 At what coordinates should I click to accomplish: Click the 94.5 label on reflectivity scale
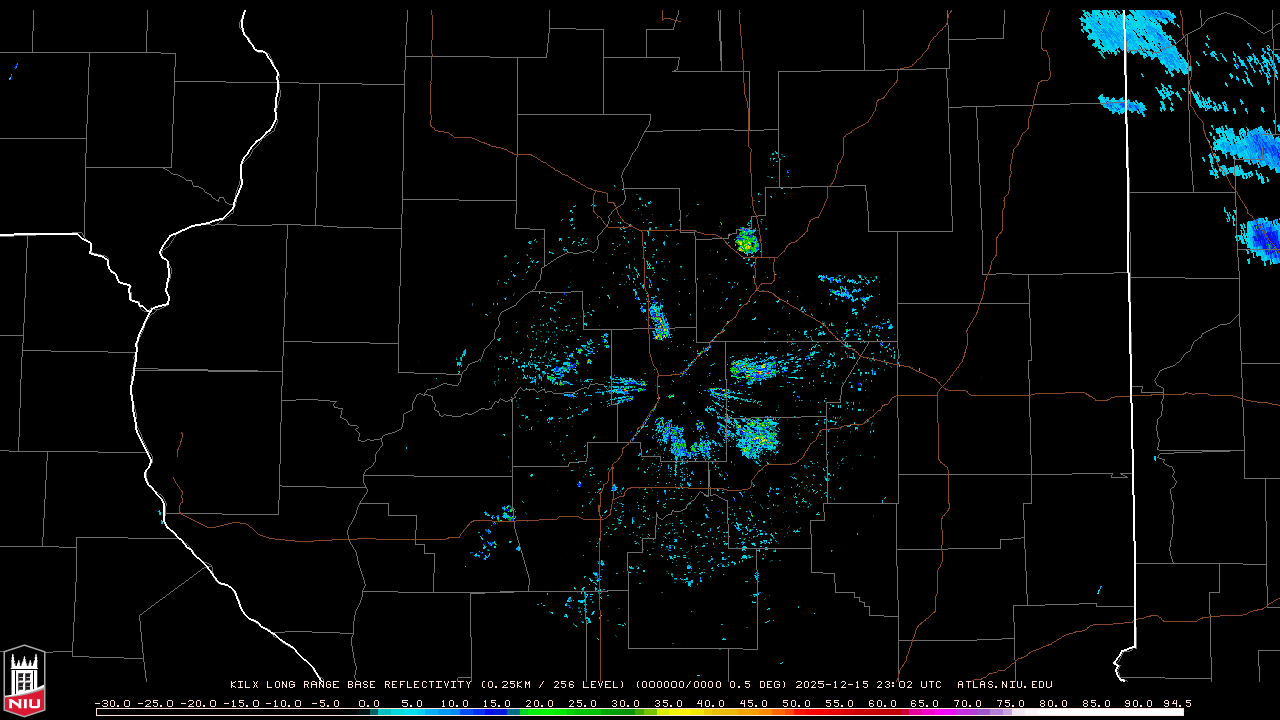click(x=1177, y=703)
